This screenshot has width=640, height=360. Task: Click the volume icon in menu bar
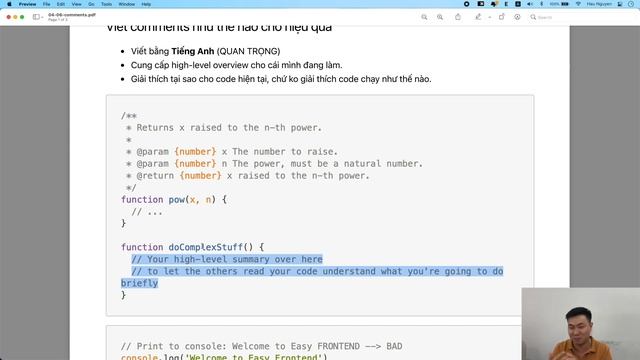click(530, 4)
